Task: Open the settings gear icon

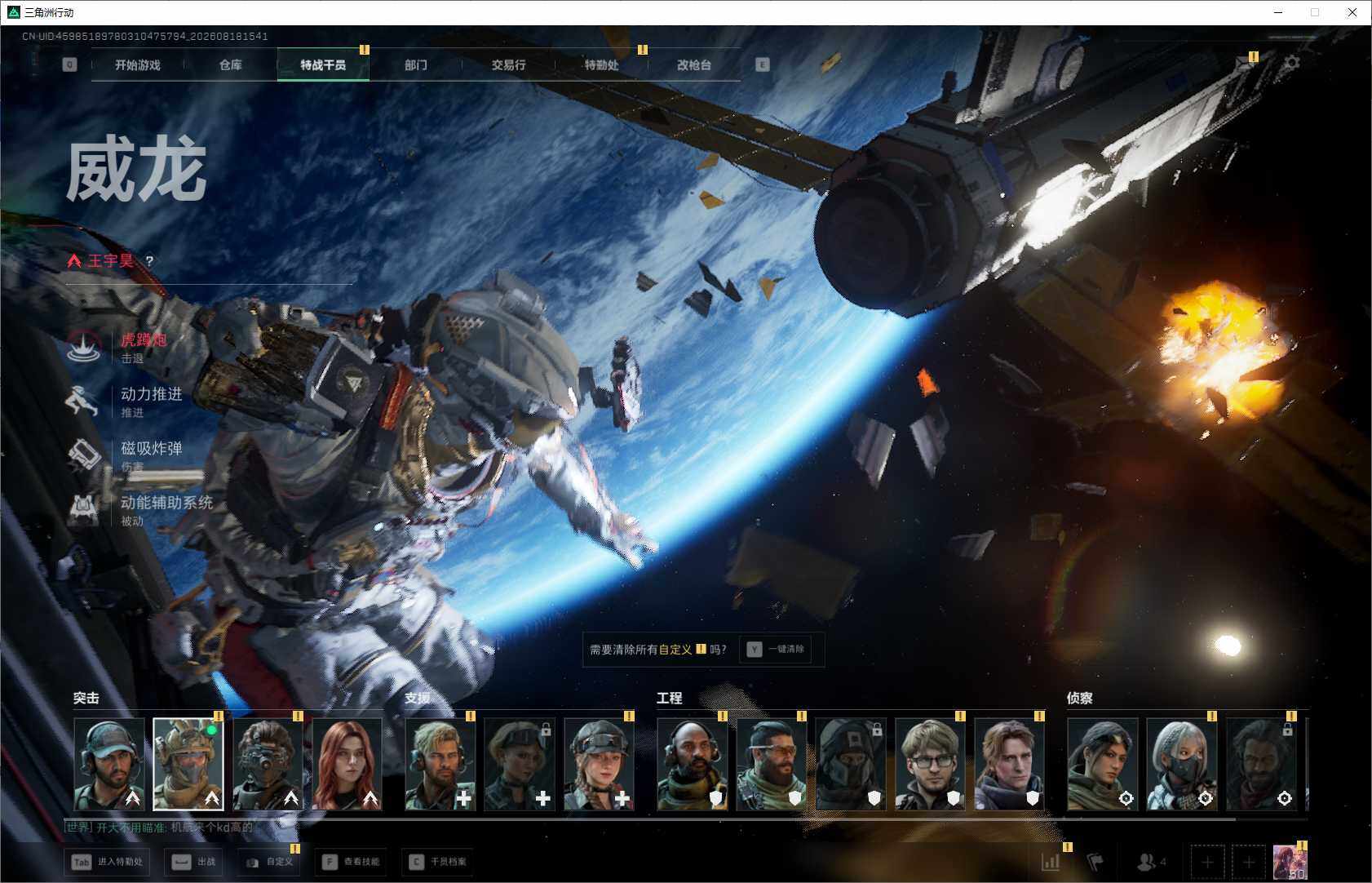Action: coord(1292,63)
